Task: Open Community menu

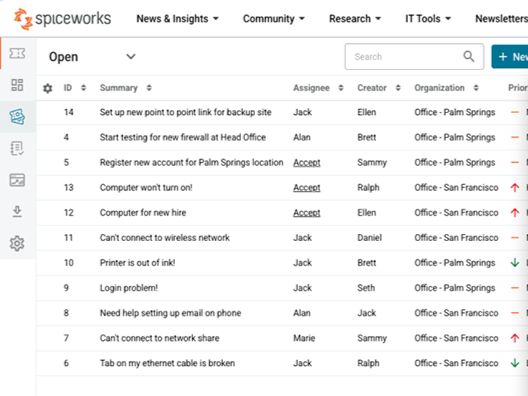Action: 273,19
